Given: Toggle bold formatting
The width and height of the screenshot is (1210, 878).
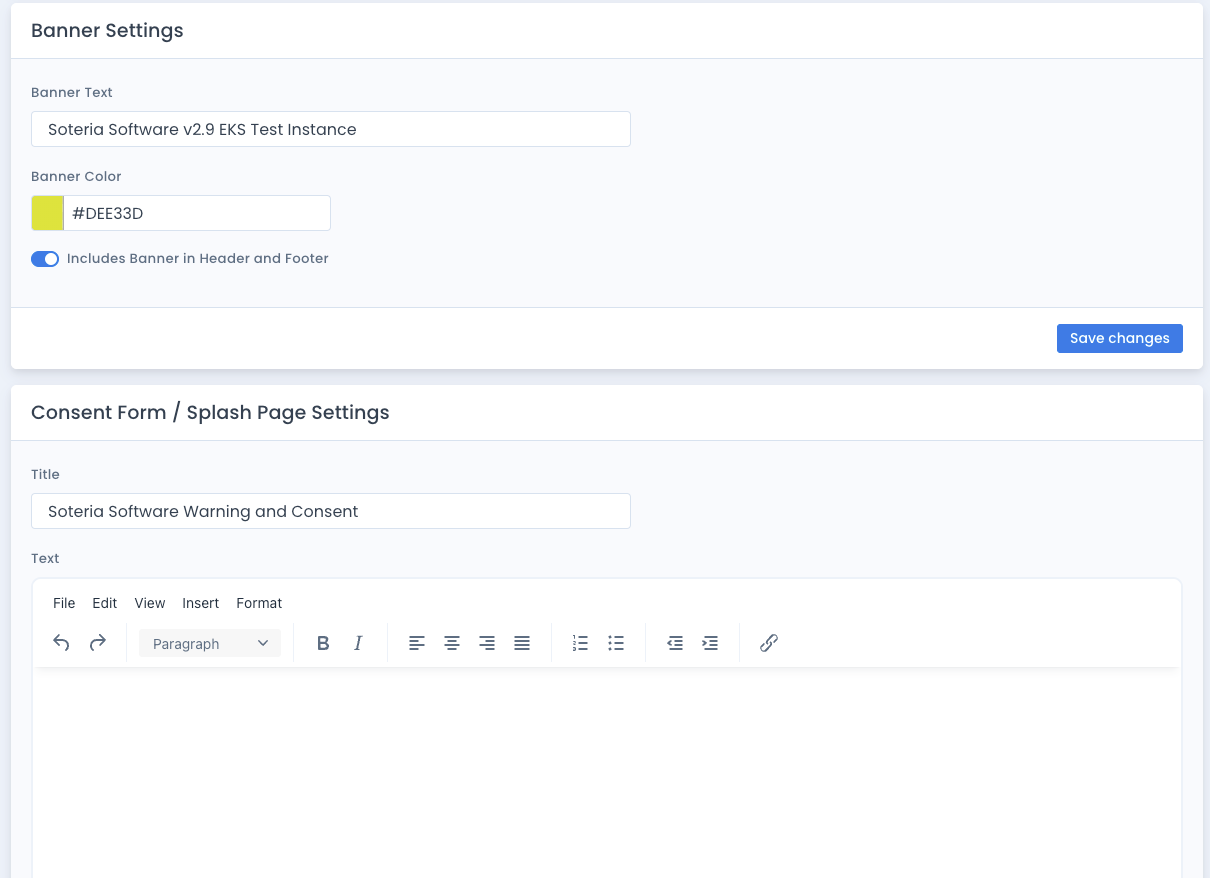Looking at the screenshot, I should coord(323,643).
